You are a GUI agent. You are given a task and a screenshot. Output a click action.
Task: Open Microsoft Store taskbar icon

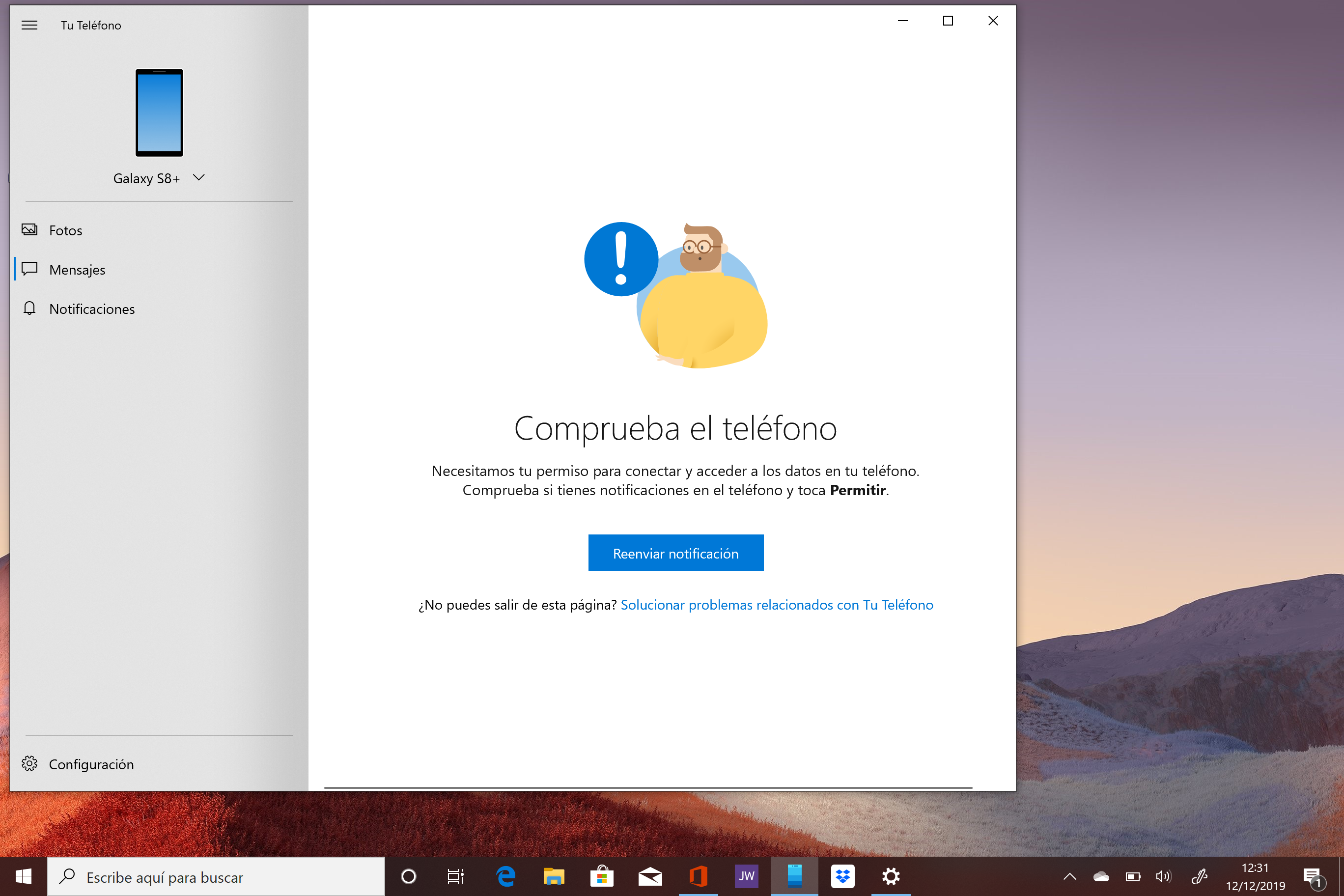[602, 876]
